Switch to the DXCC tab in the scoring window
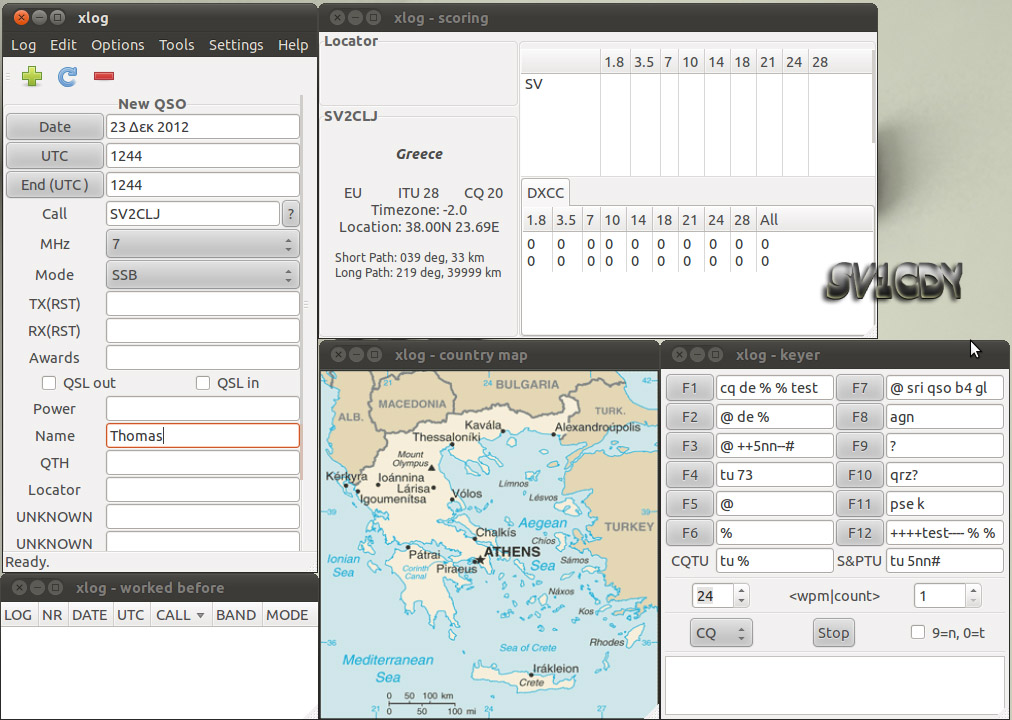Viewport: 1012px width, 720px height. tap(545, 192)
